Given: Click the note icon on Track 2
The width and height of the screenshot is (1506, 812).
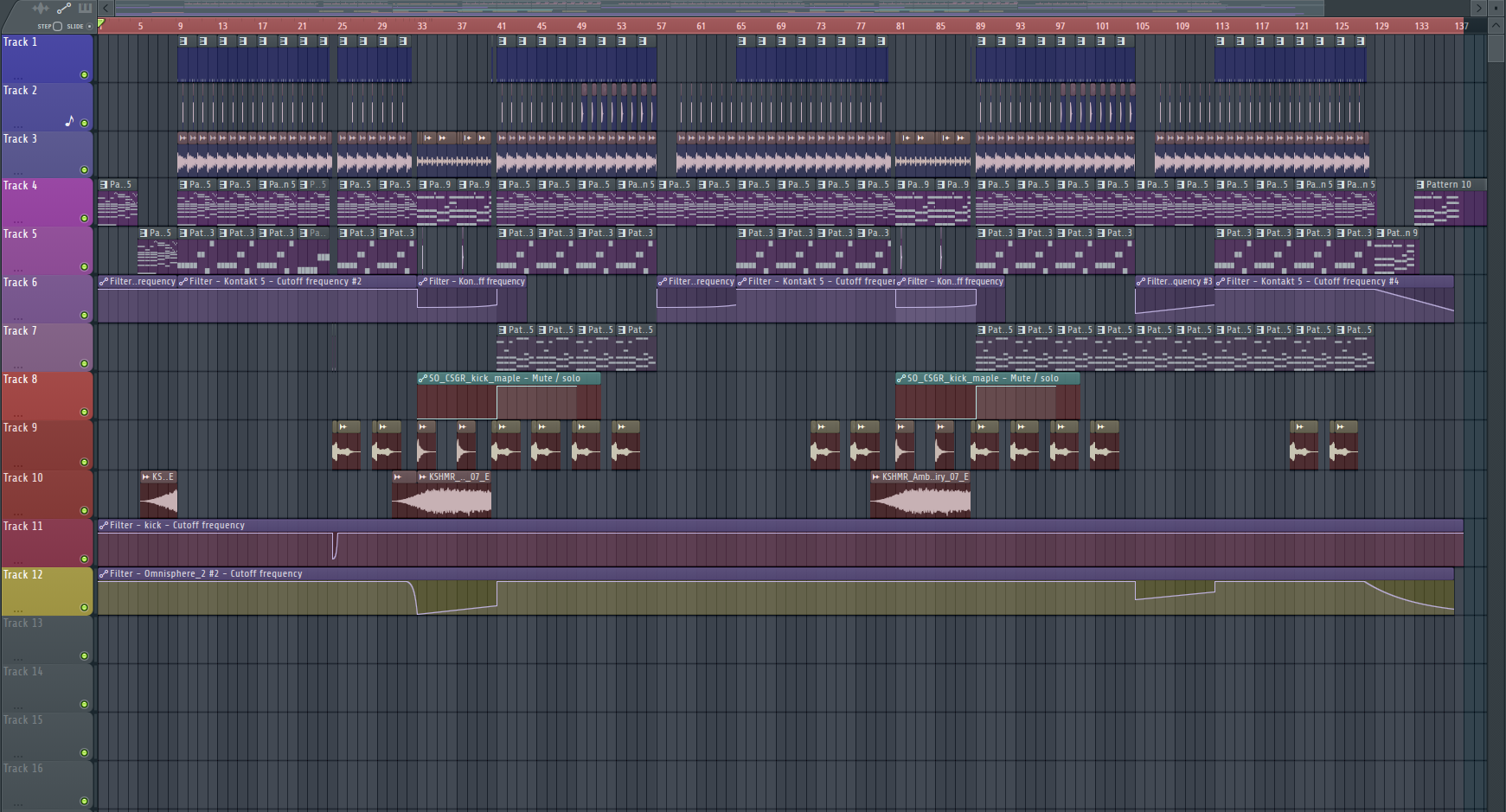Looking at the screenshot, I should (x=69, y=121).
